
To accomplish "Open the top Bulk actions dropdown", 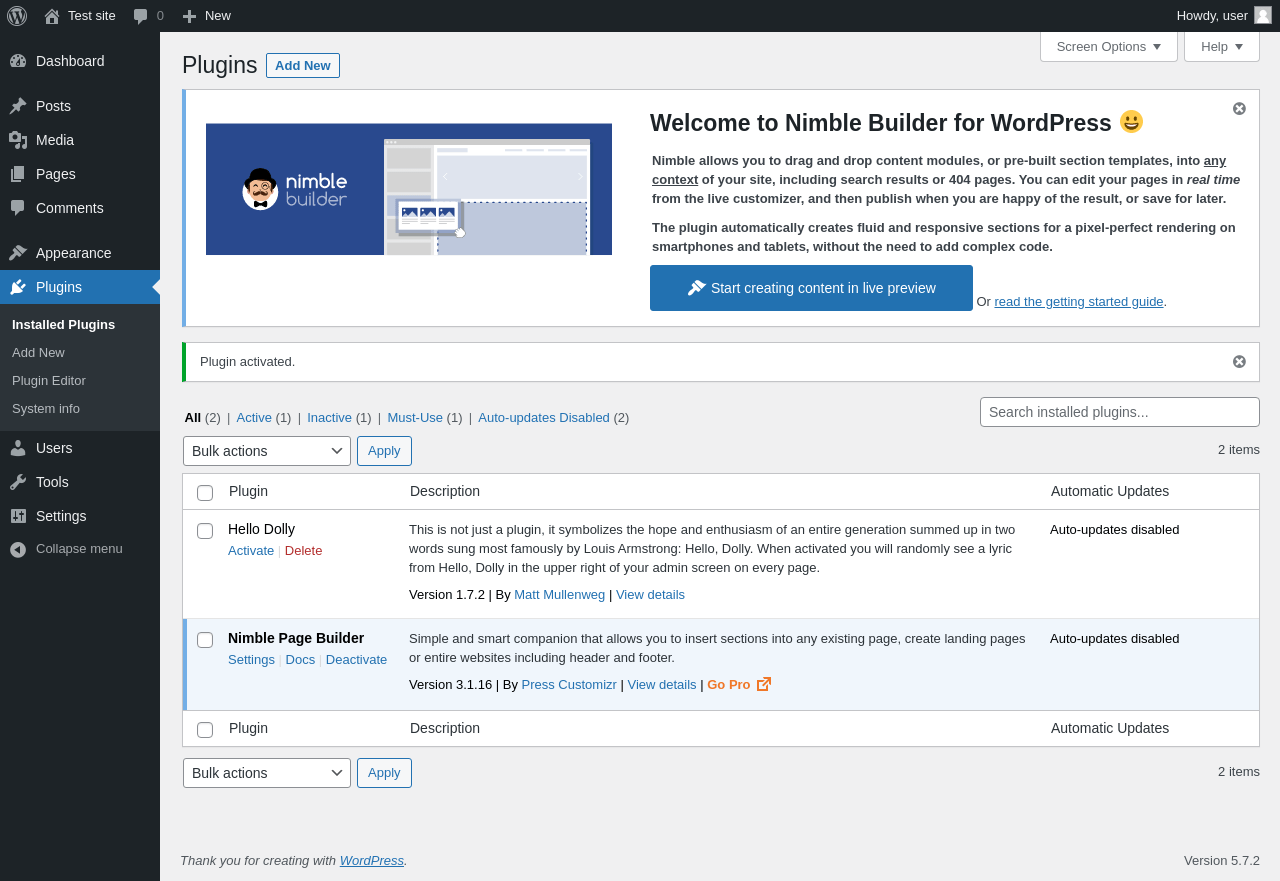I will 267,451.
